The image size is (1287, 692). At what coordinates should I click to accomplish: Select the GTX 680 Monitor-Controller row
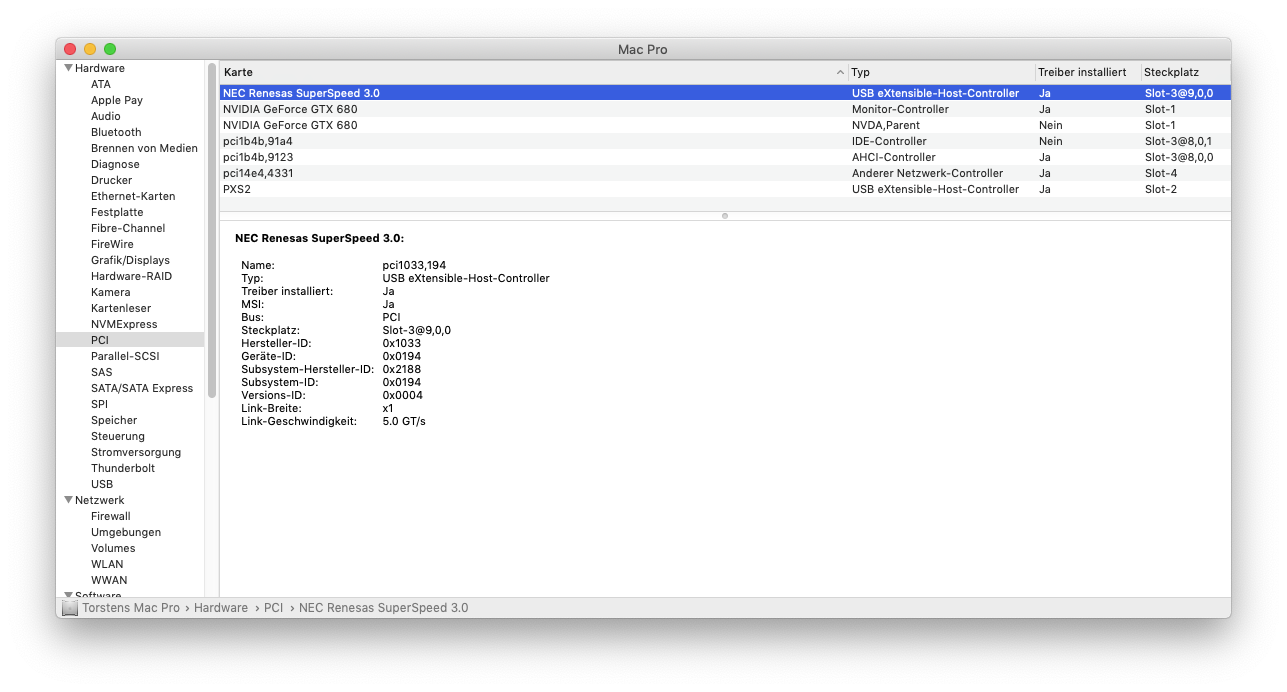(725, 109)
